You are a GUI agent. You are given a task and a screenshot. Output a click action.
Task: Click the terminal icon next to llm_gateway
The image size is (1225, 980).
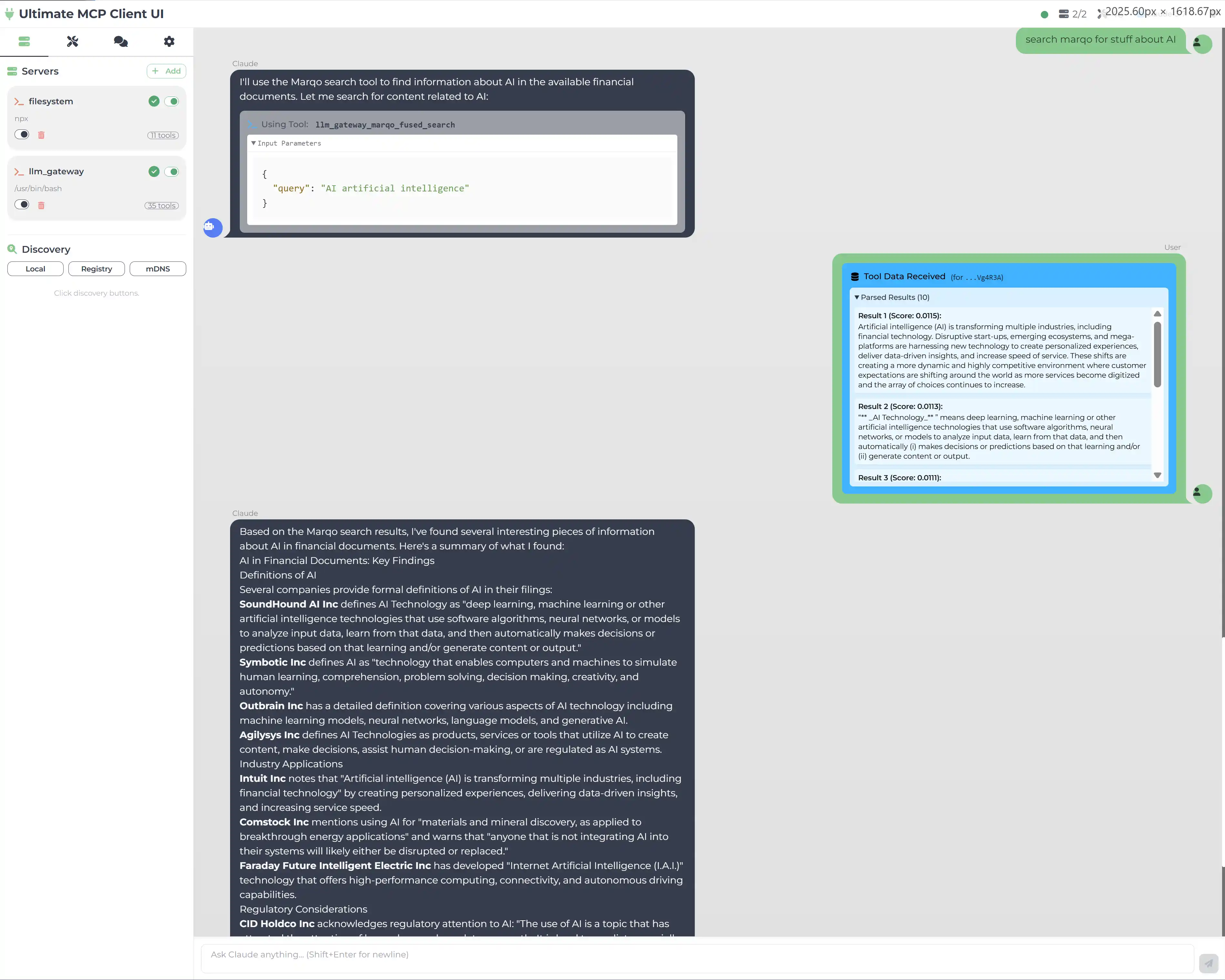(x=19, y=172)
